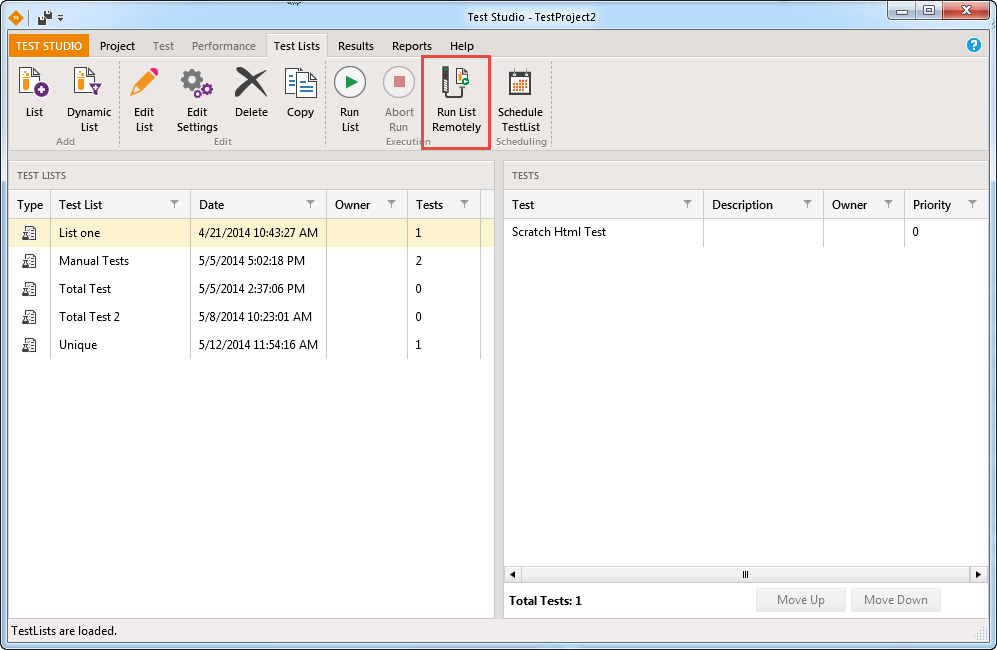Click type icon for Unique row
The height and width of the screenshot is (650, 997).
[29, 345]
